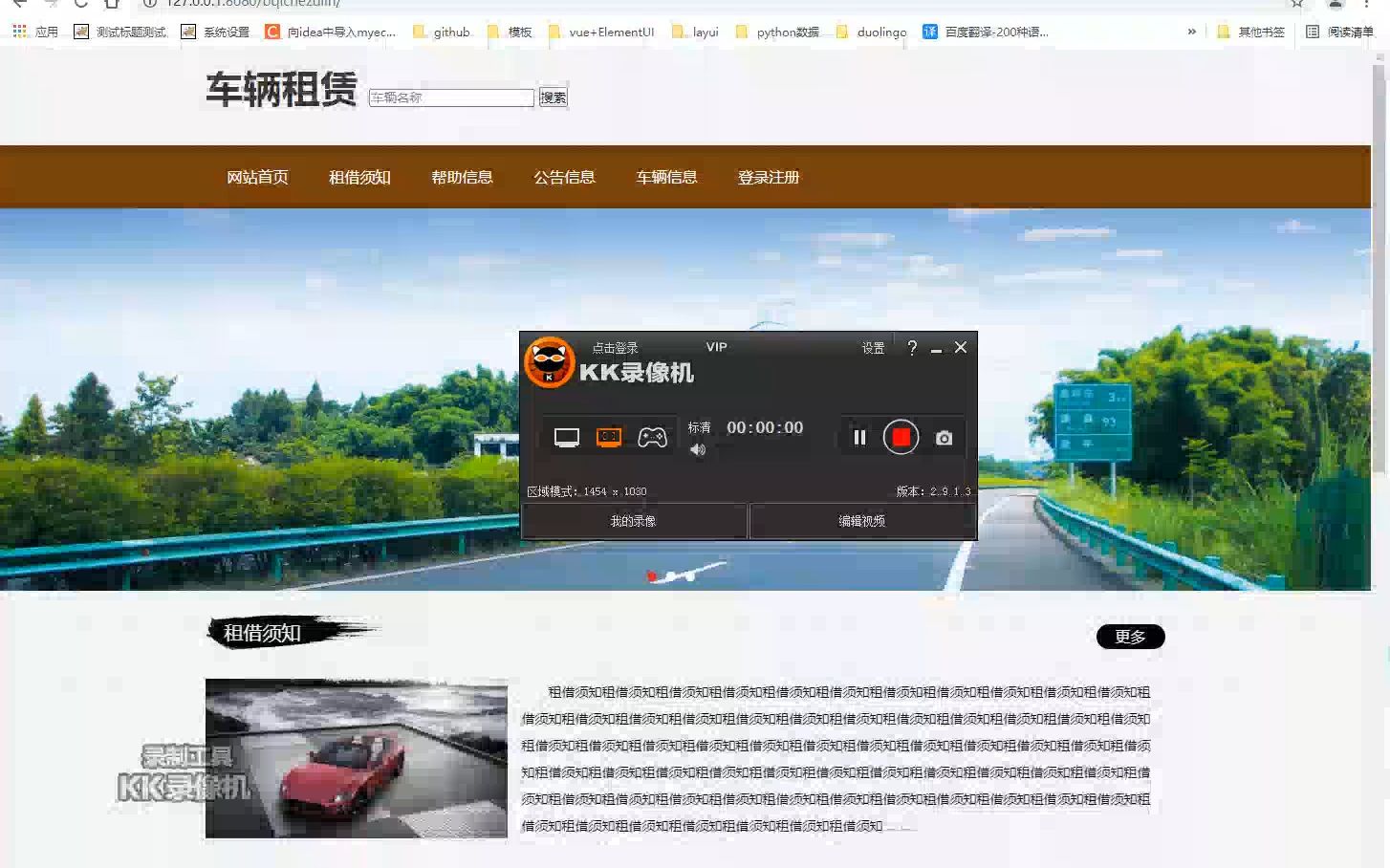Open the duolingo bookmark folder

[871, 32]
